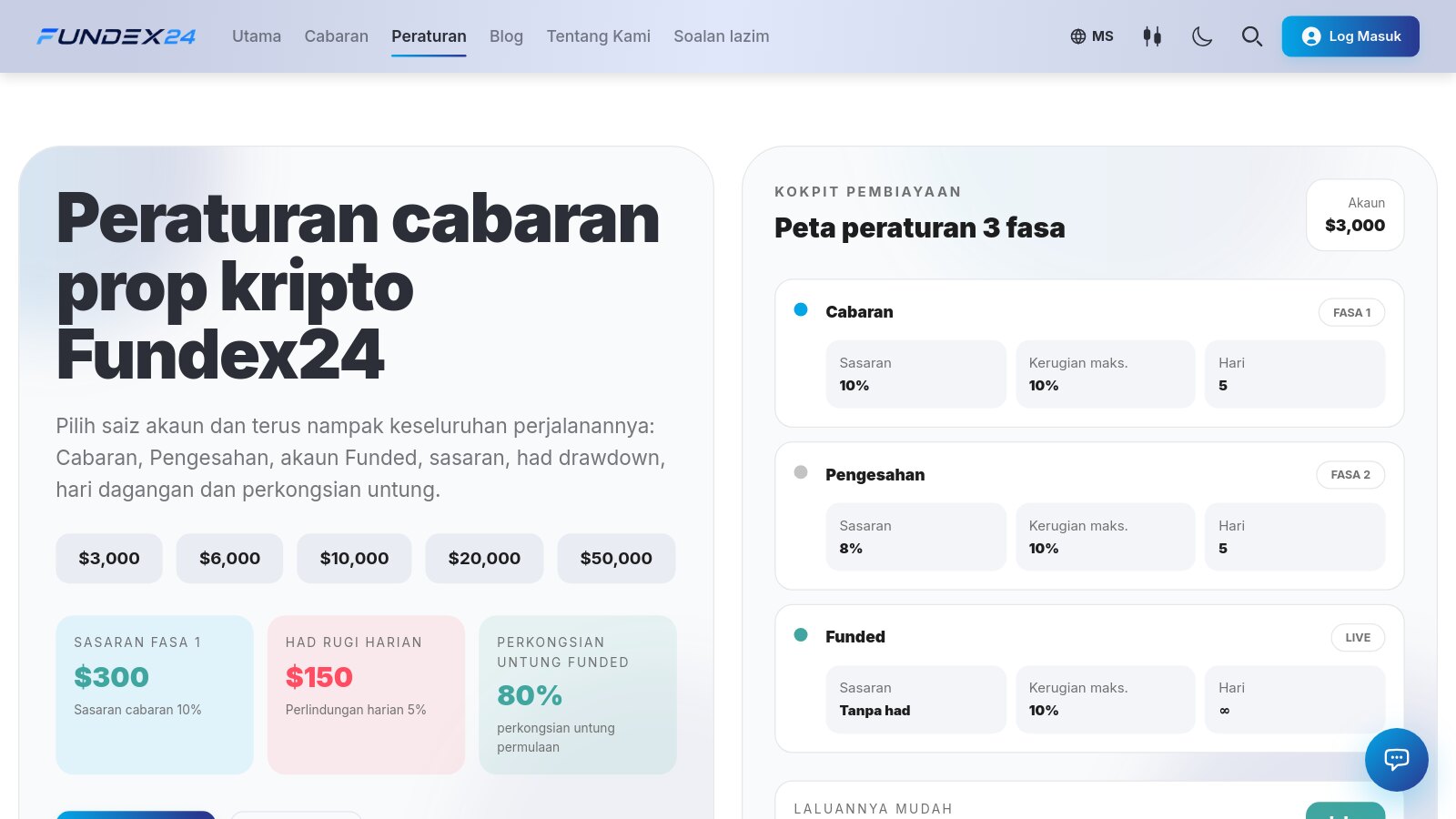Go to Utama menu item
1456x819 pixels.
click(257, 36)
